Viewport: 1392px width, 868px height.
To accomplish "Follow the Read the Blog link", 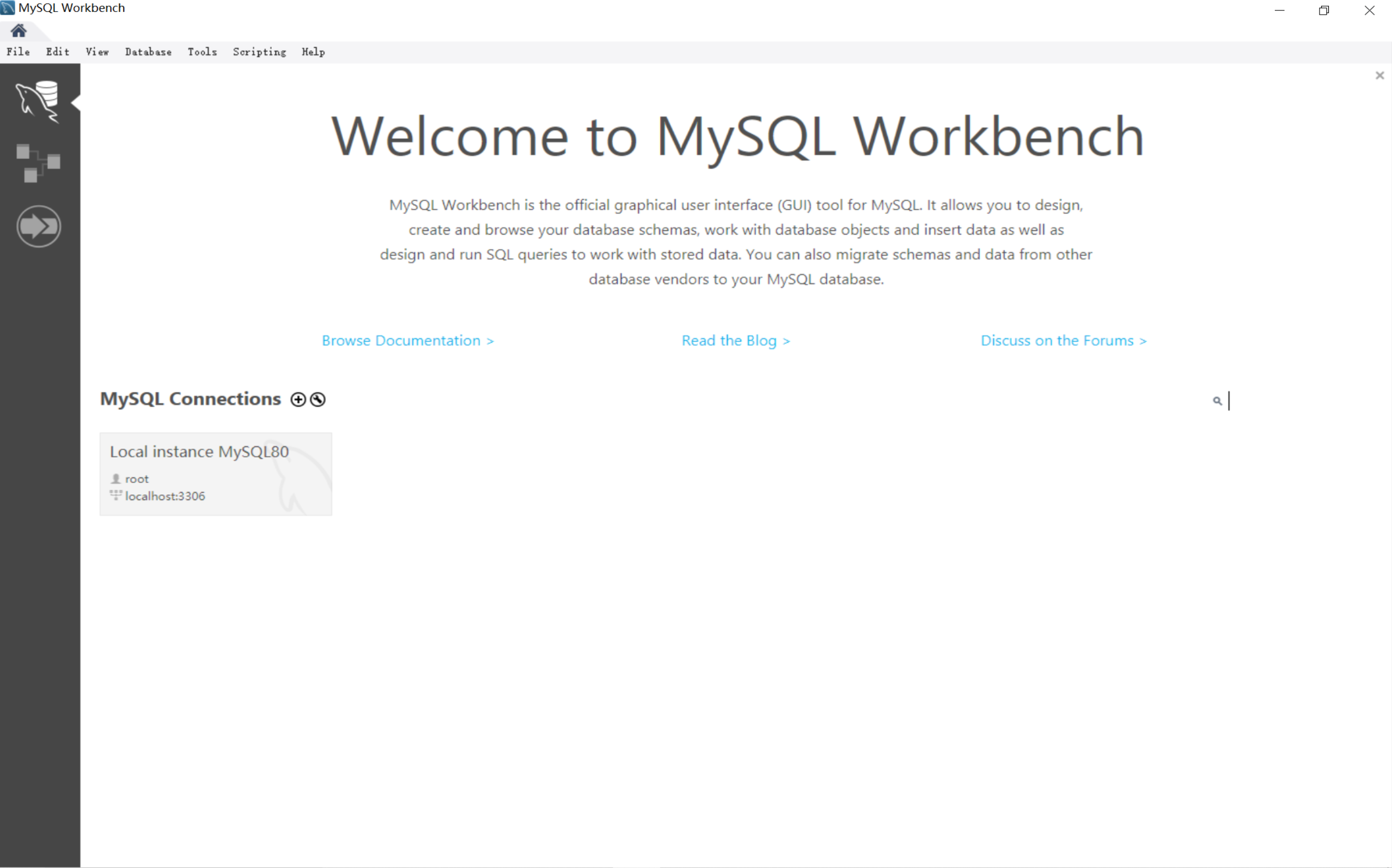I will coord(735,340).
